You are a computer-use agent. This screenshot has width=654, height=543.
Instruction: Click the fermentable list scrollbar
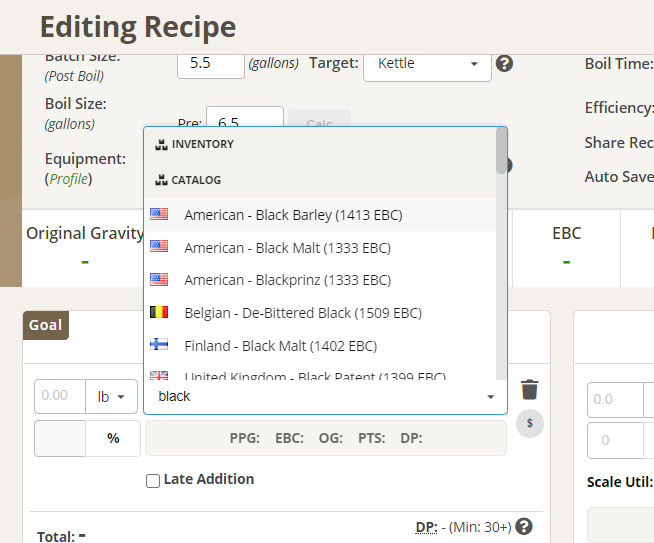(x=501, y=152)
